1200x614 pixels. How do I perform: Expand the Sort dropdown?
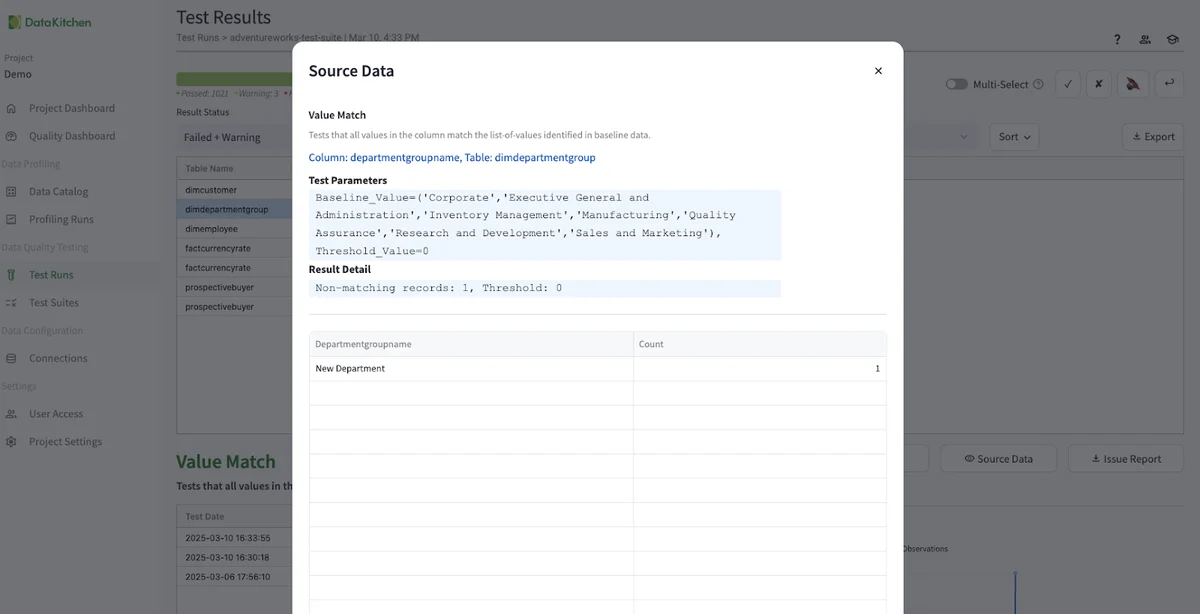(x=1014, y=137)
